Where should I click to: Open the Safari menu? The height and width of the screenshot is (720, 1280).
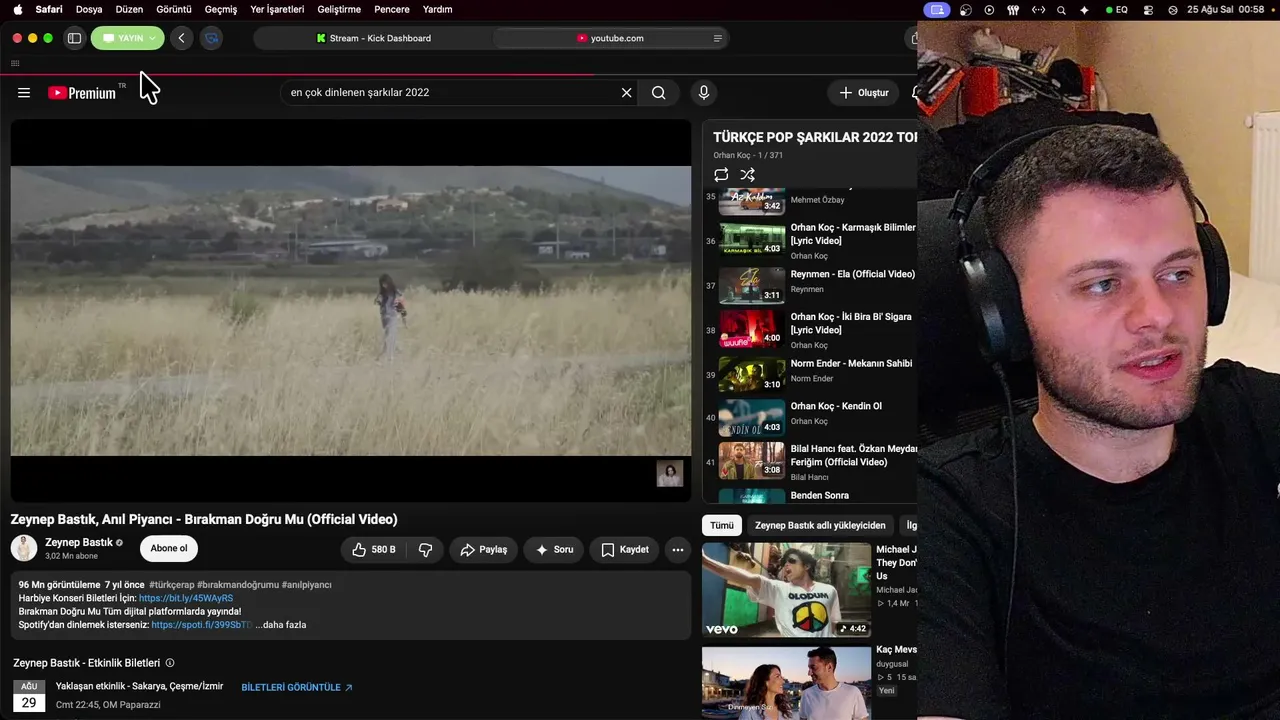[49, 9]
